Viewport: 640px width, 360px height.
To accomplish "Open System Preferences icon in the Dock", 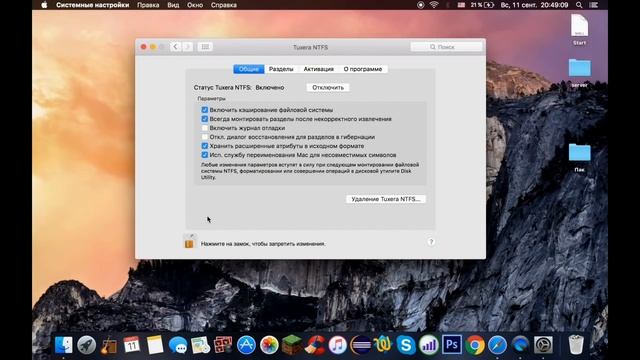I will tap(543, 345).
